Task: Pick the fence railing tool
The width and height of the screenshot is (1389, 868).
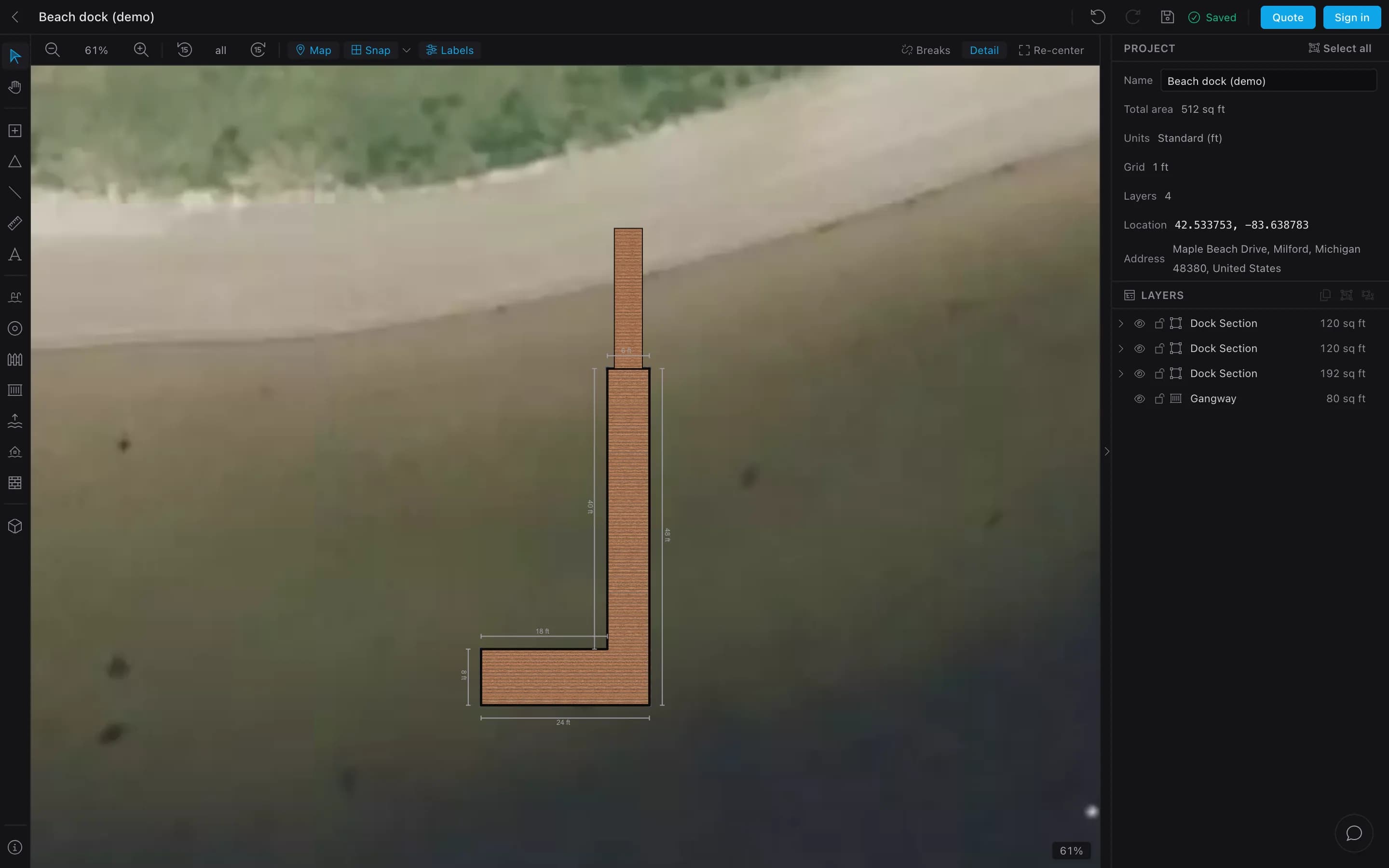Action: coord(15,359)
